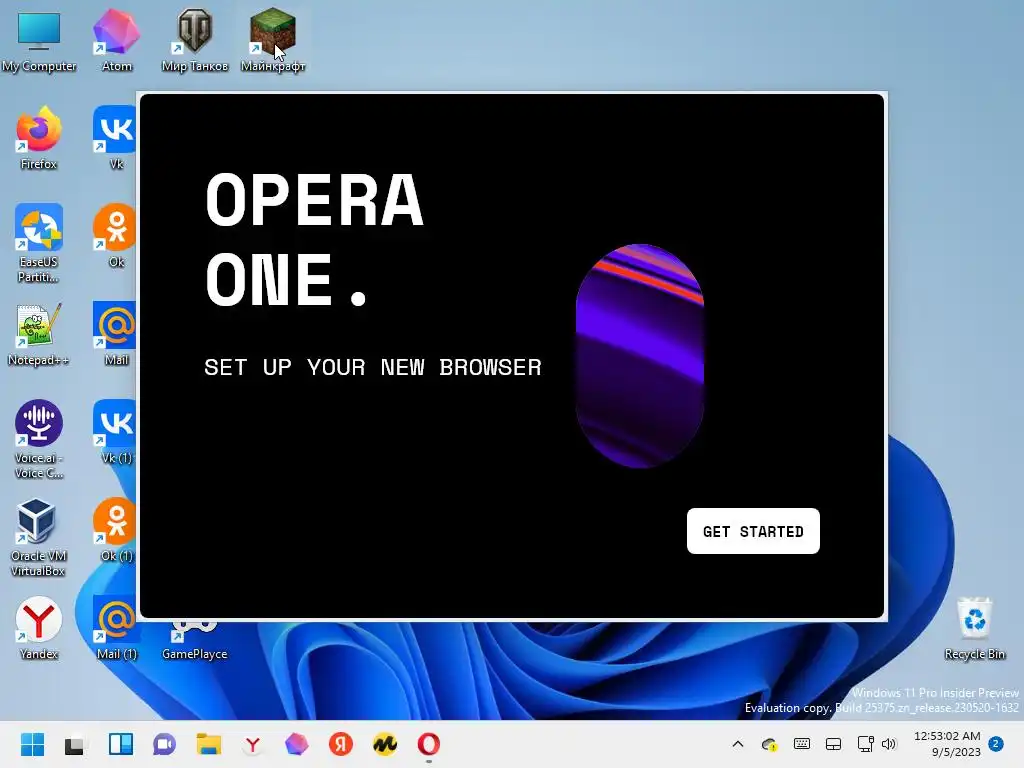Select the EaseUS Partition desktop shortcut
This screenshot has width=1024, height=768.
[x=39, y=244]
